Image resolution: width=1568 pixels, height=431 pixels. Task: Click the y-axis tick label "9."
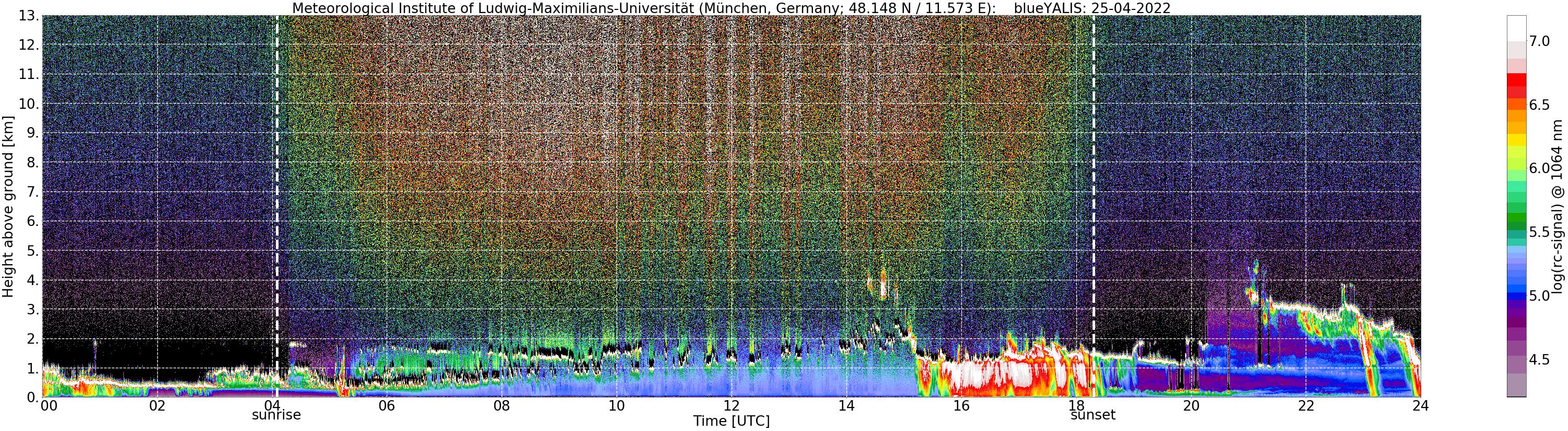pos(32,133)
